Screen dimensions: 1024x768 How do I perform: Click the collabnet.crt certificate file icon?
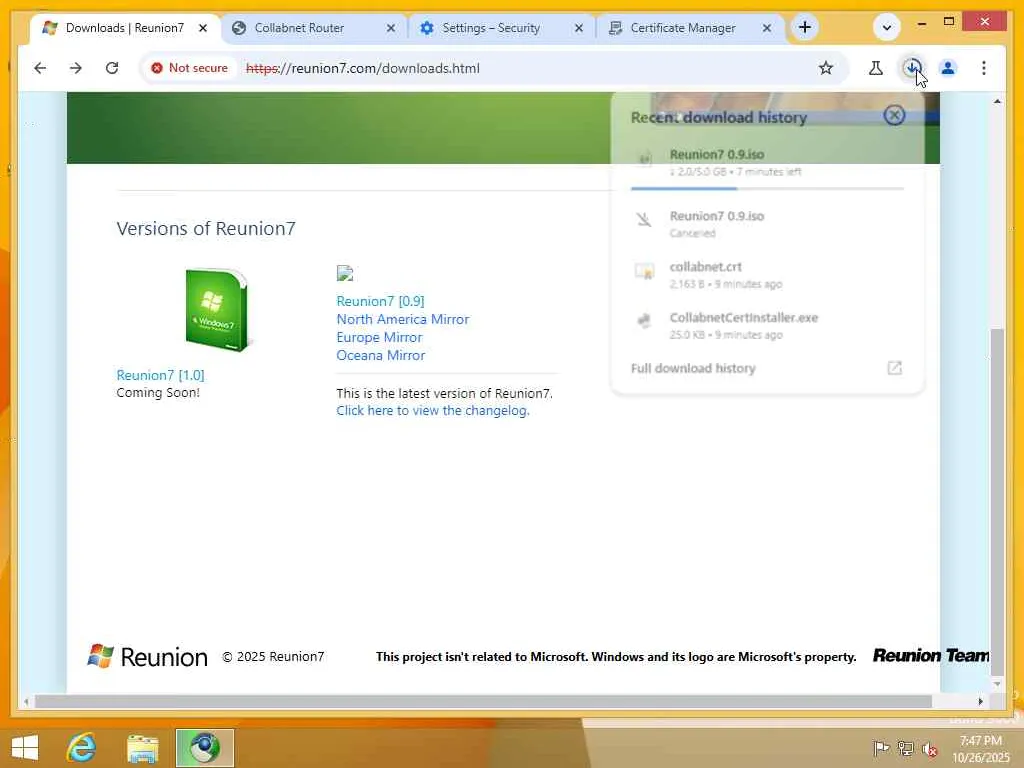[x=645, y=271]
